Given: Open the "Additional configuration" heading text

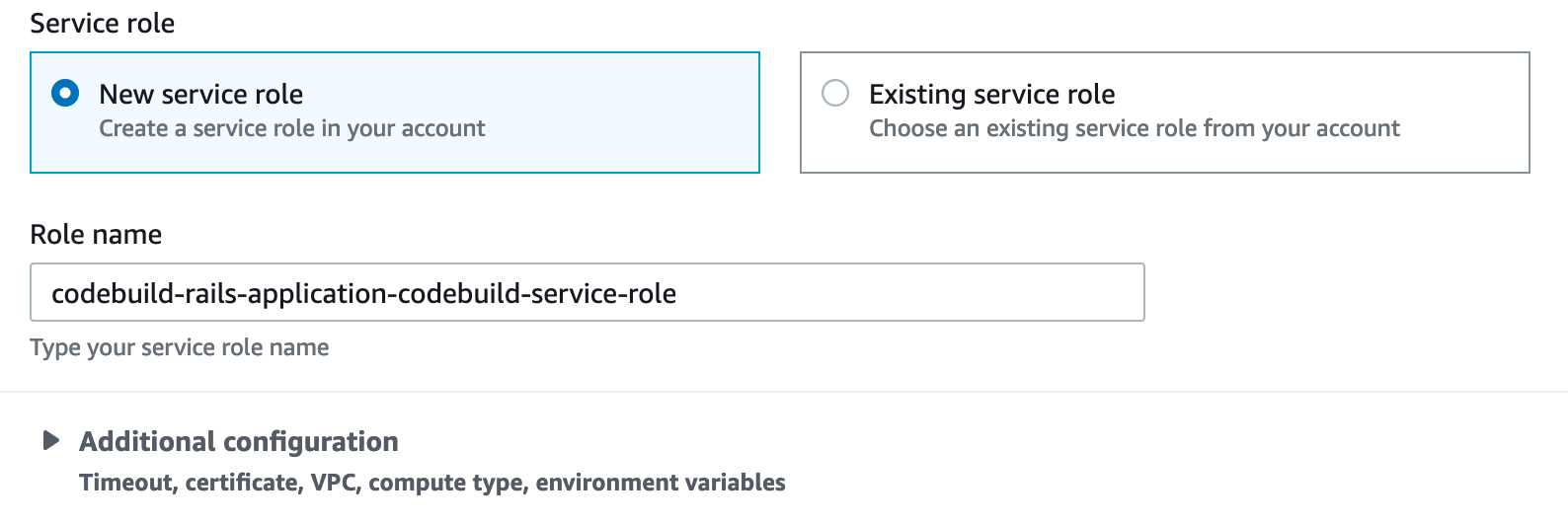Looking at the screenshot, I should [x=239, y=442].
